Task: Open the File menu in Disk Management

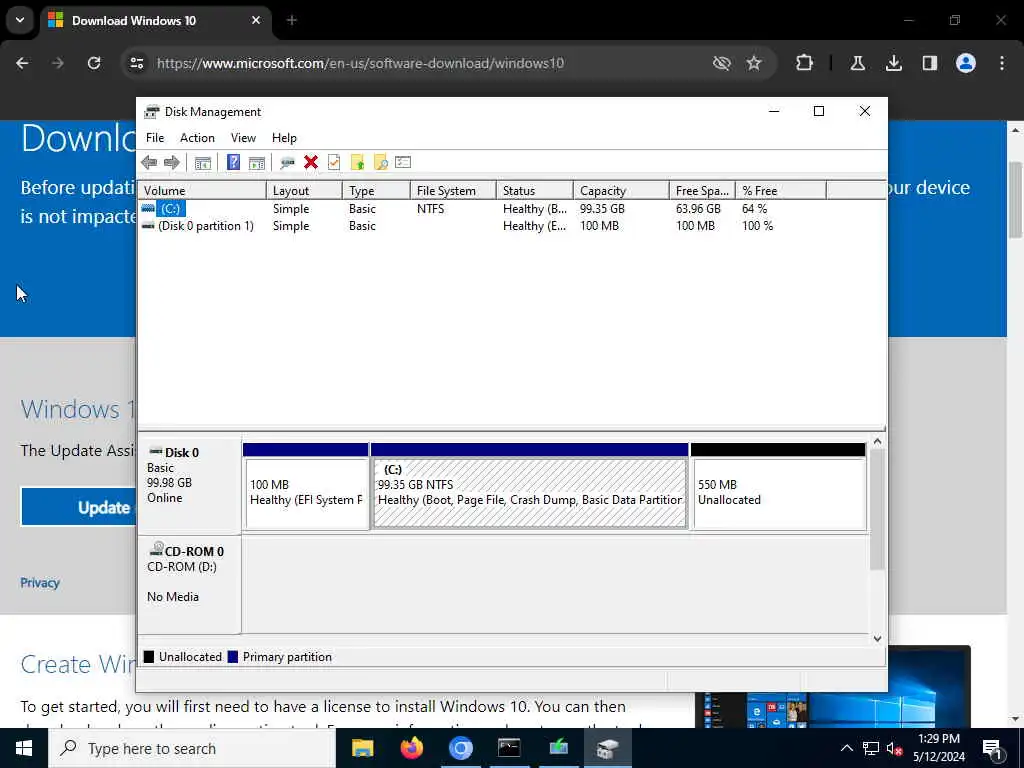Action: click(155, 138)
